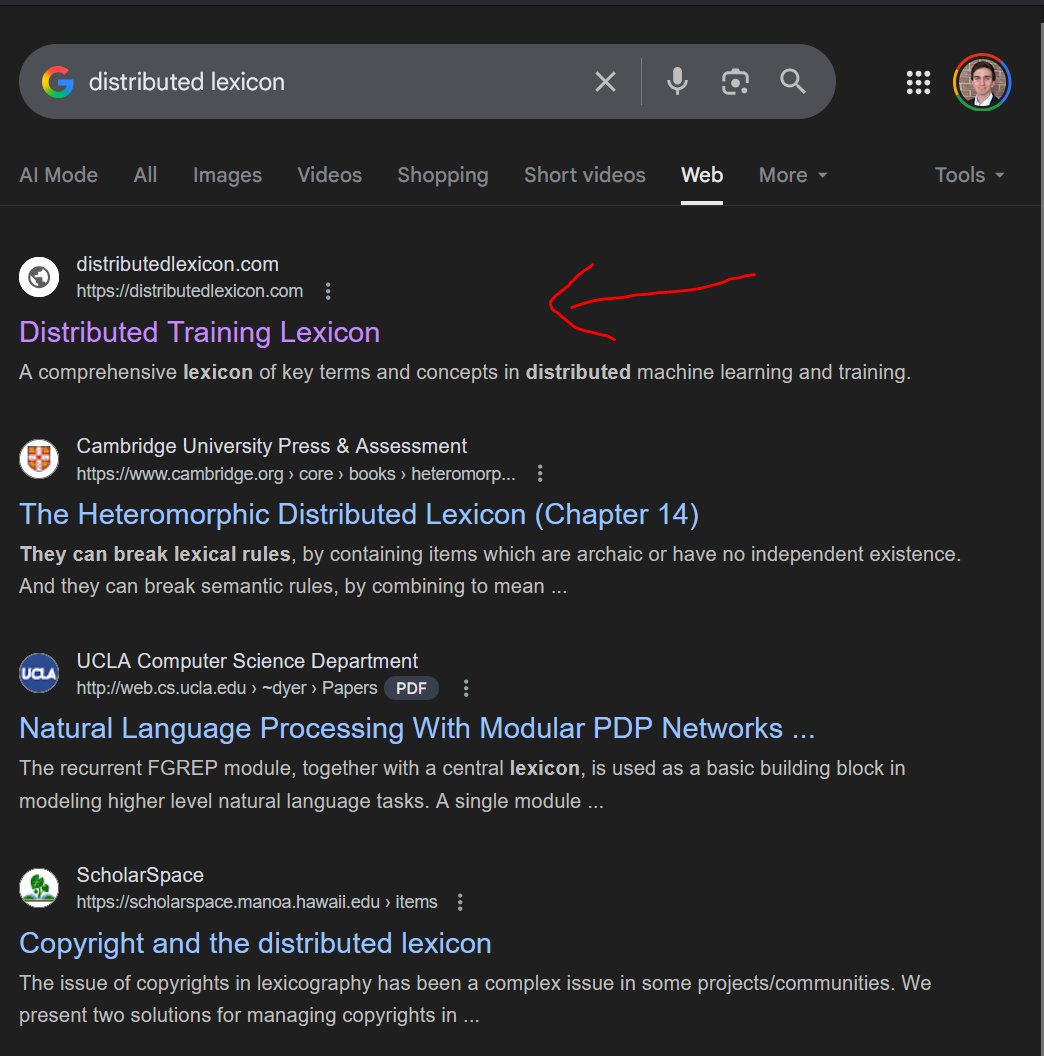1044x1056 pixels.
Task: Click the https://distributedlexicon.com URL text
Action: (189, 291)
